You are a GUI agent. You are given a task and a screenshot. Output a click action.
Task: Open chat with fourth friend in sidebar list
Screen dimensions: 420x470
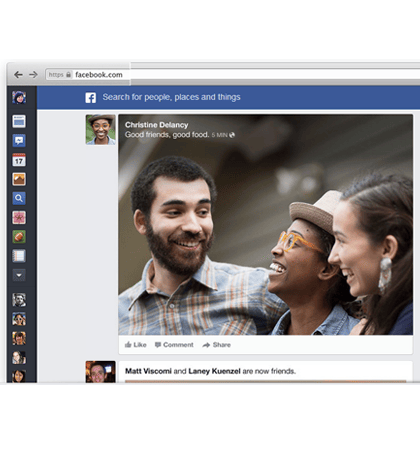pyautogui.click(x=19, y=358)
